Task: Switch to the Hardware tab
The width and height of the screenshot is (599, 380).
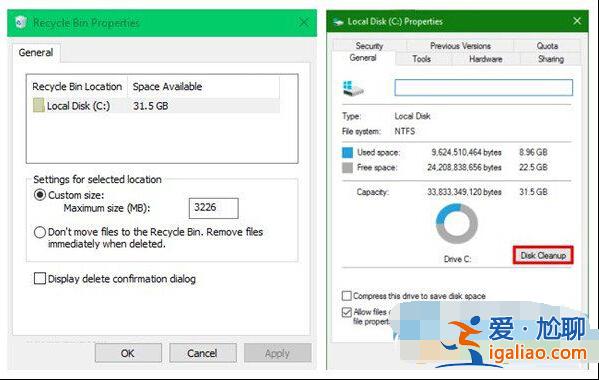Action: point(486,59)
